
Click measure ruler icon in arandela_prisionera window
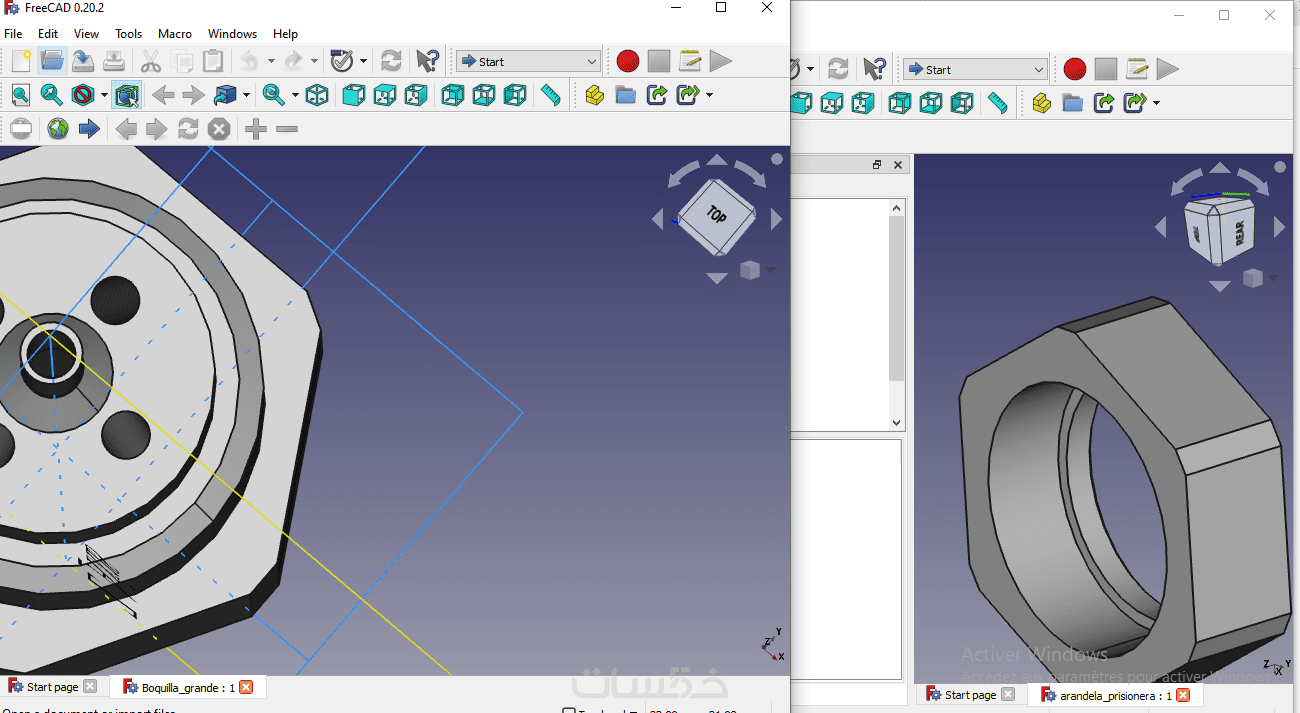(x=997, y=103)
